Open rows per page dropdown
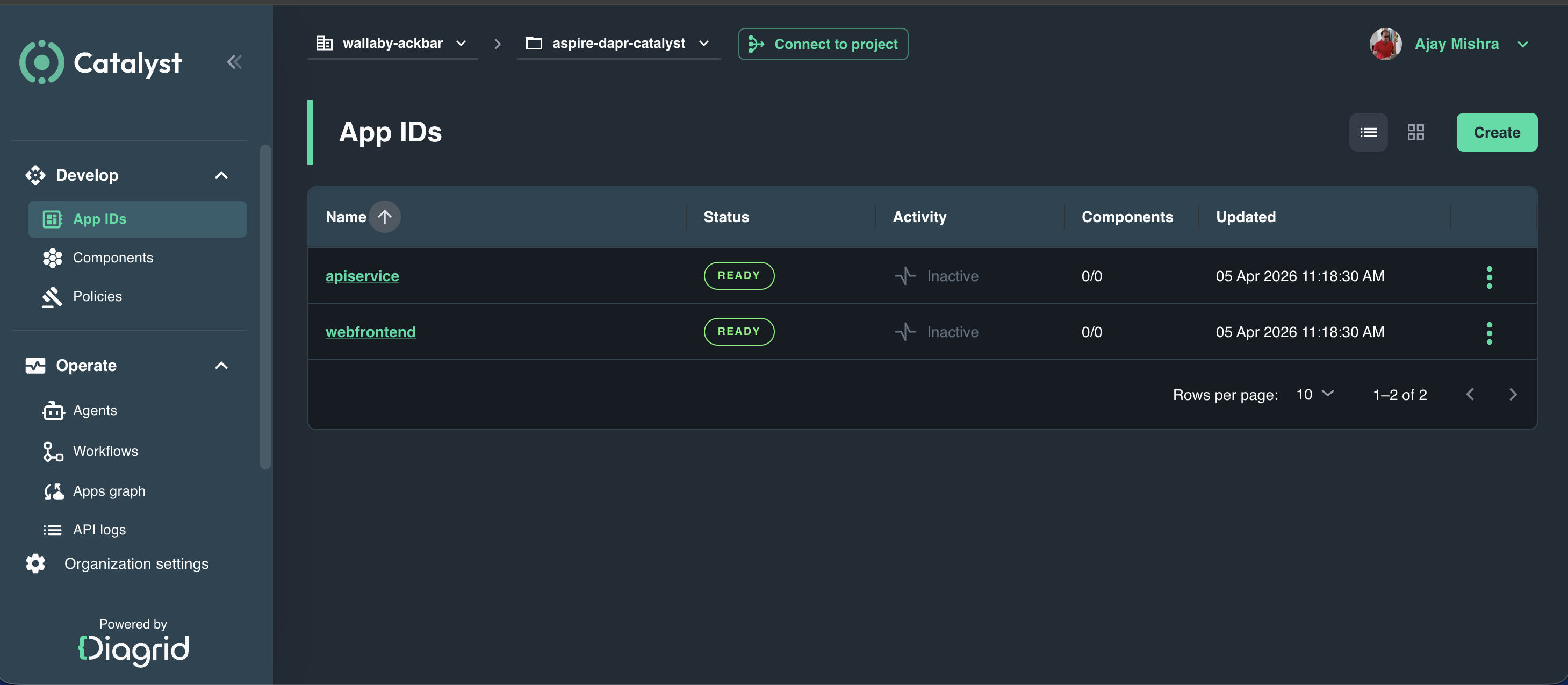Screen dimensions: 1568x685 [x=1315, y=395]
